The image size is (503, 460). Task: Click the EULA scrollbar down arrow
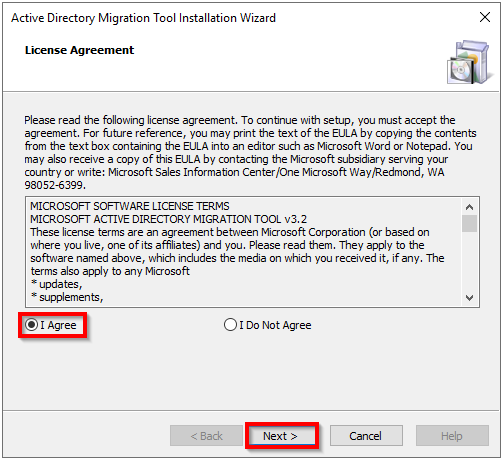[x=469, y=298]
